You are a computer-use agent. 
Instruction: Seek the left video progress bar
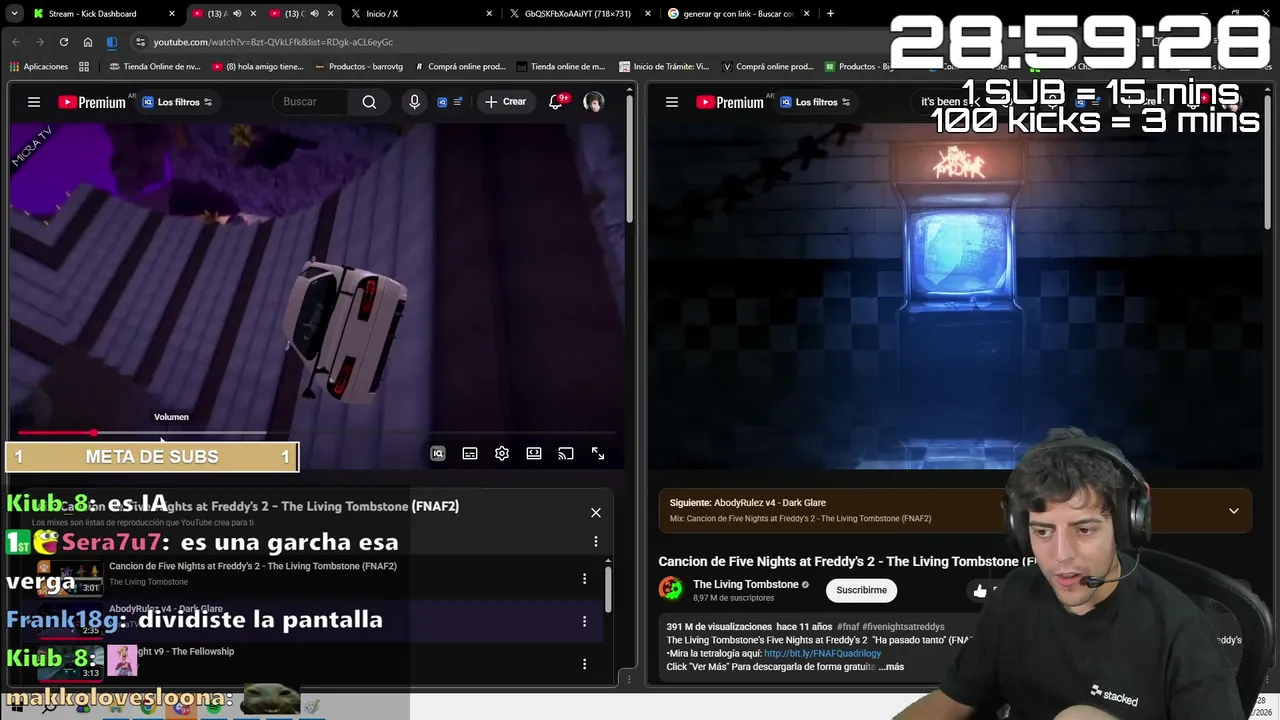point(315,433)
